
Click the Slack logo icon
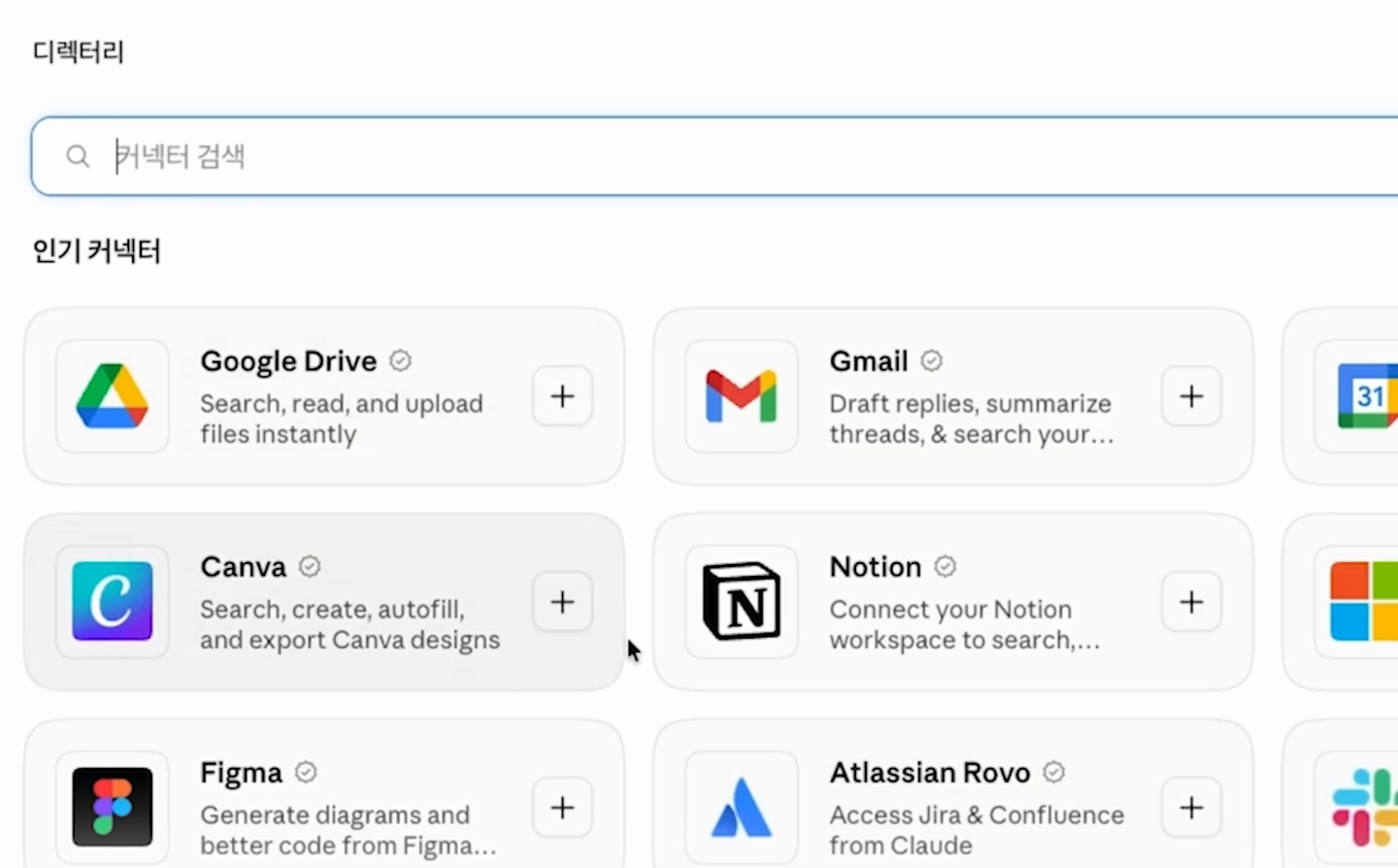[1365, 807]
